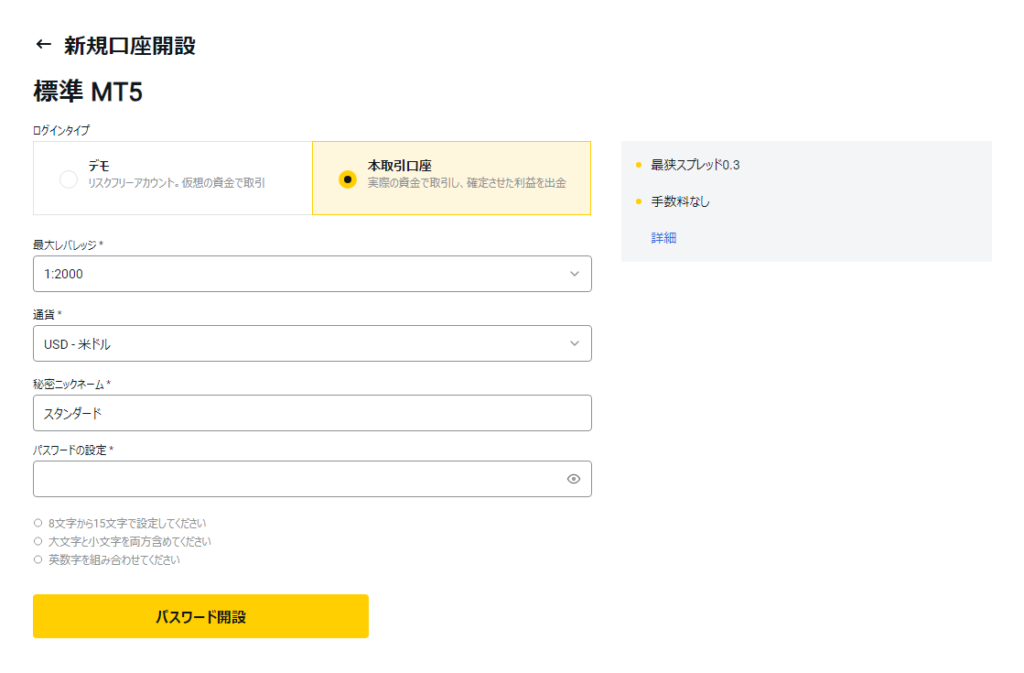The height and width of the screenshot is (673, 1024).
Task: Click the 実際の資金で取引し live account description
Action: click(466, 184)
